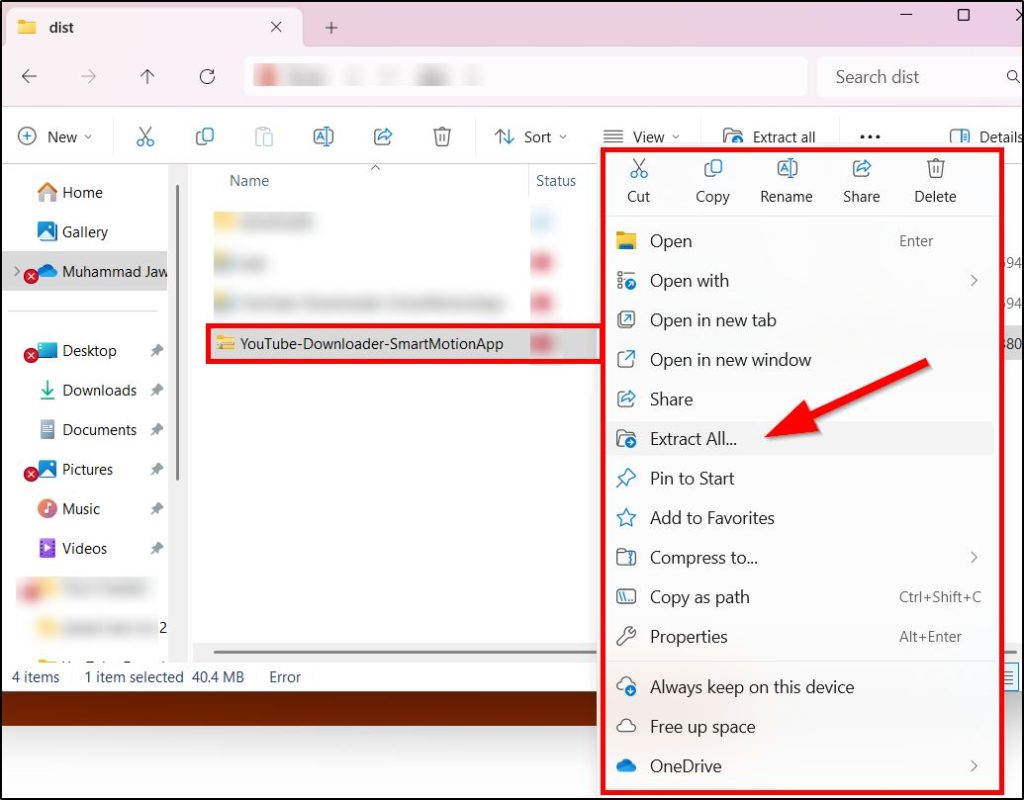The width and height of the screenshot is (1024, 800).
Task: Close the dist tab
Action: [276, 27]
